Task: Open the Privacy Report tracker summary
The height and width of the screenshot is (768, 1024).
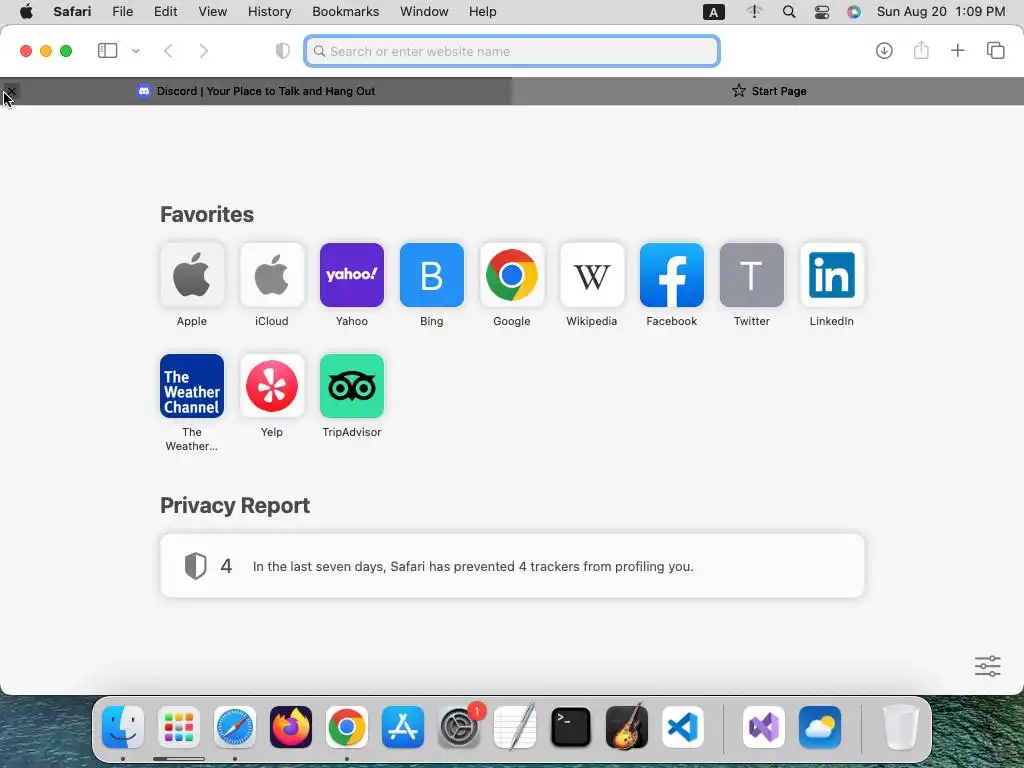Action: (512, 566)
